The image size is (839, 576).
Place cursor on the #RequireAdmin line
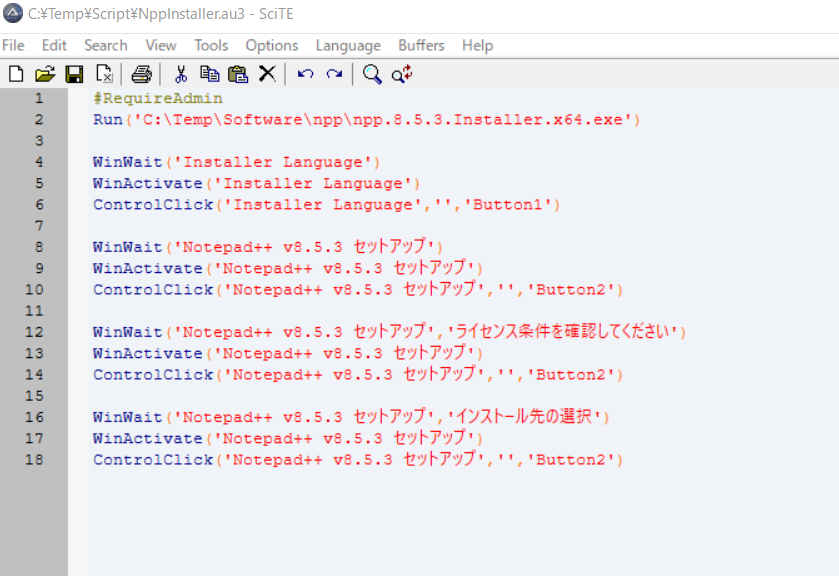158,99
